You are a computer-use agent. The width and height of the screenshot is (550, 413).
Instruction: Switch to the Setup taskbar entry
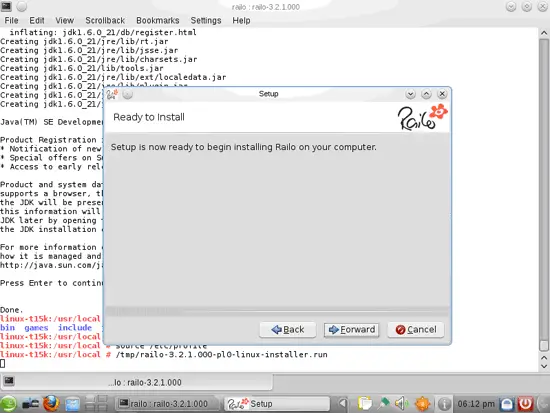pyautogui.click(x=277, y=404)
